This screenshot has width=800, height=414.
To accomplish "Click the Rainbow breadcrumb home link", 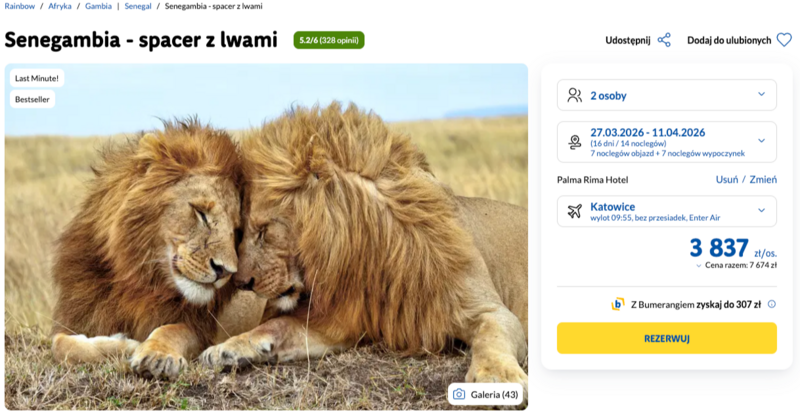I will tap(20, 7).
